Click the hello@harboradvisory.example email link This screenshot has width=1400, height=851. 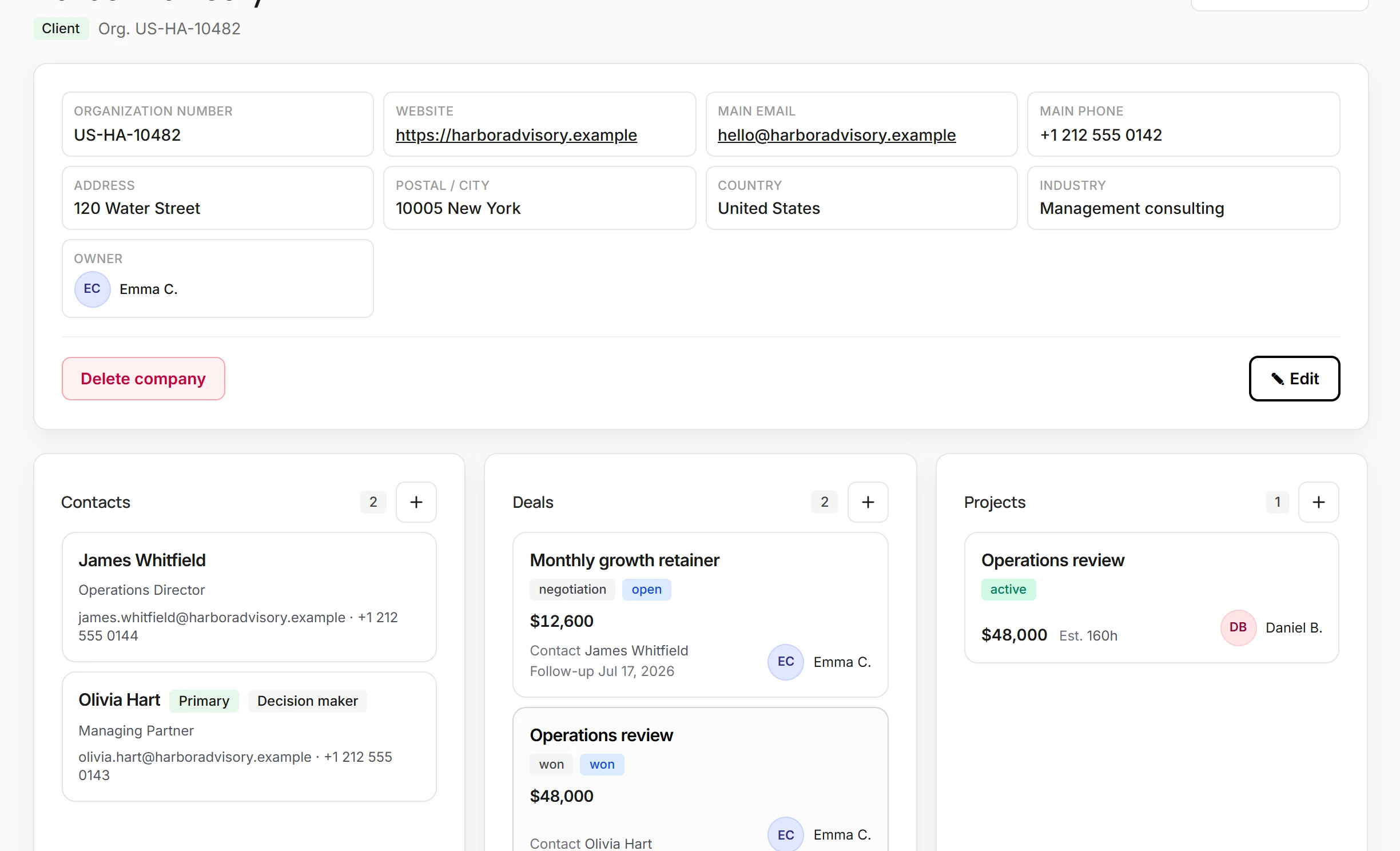(836, 135)
